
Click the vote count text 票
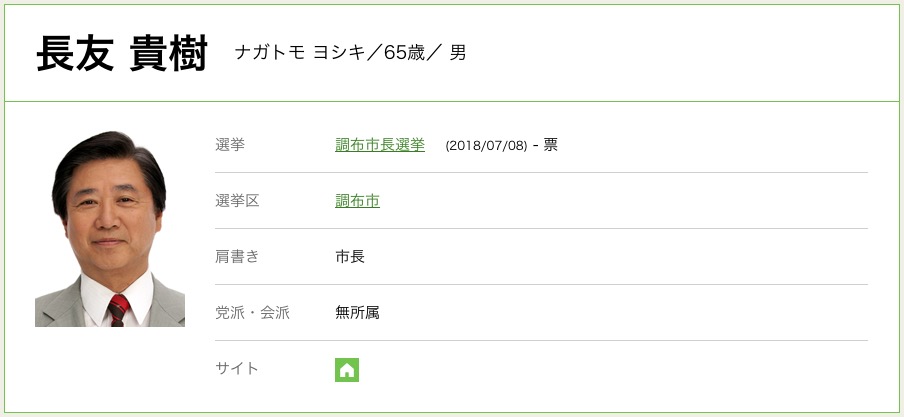pos(551,146)
